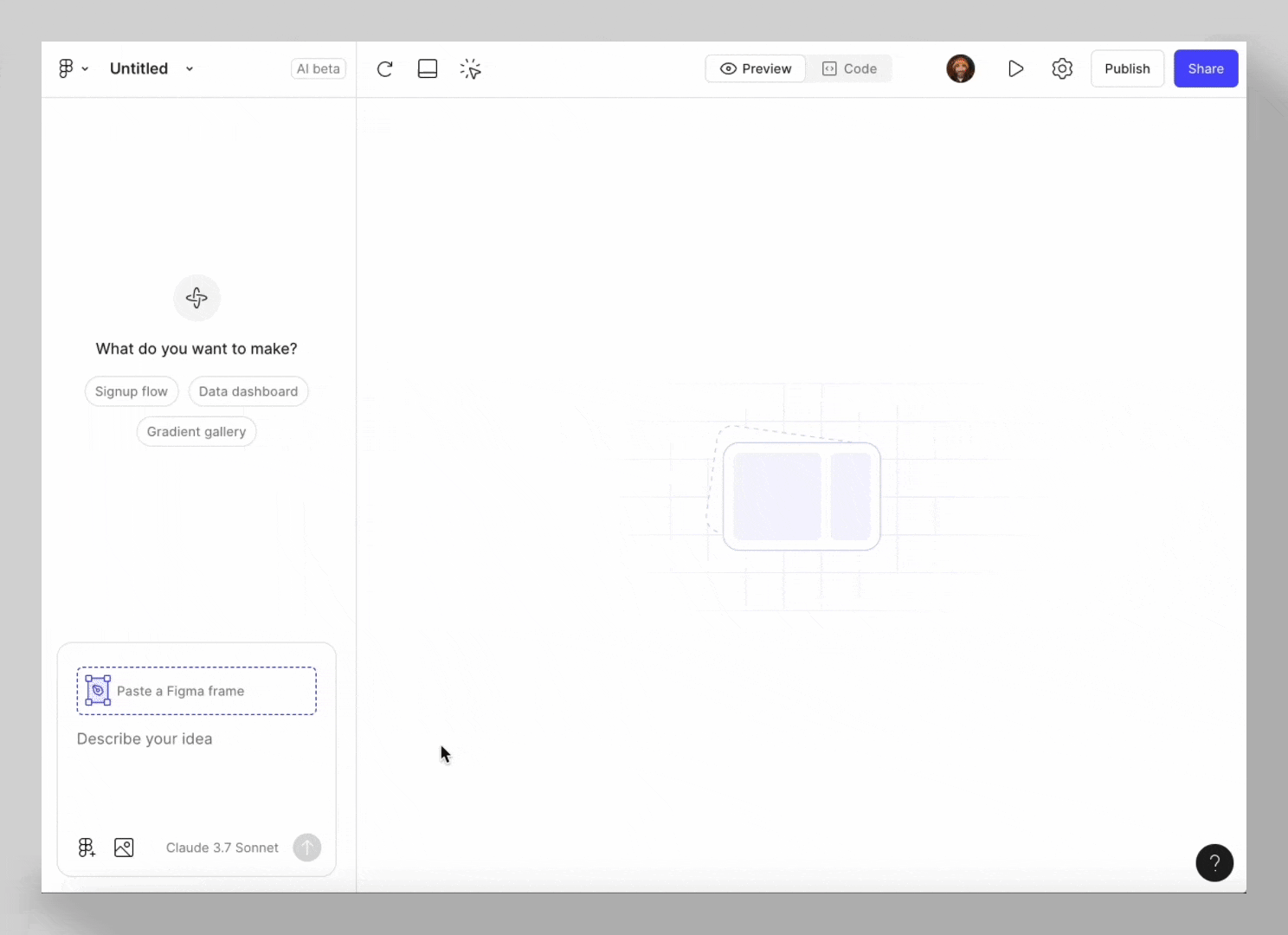Open the Claude 3.7 Sonnet model selector

click(222, 848)
